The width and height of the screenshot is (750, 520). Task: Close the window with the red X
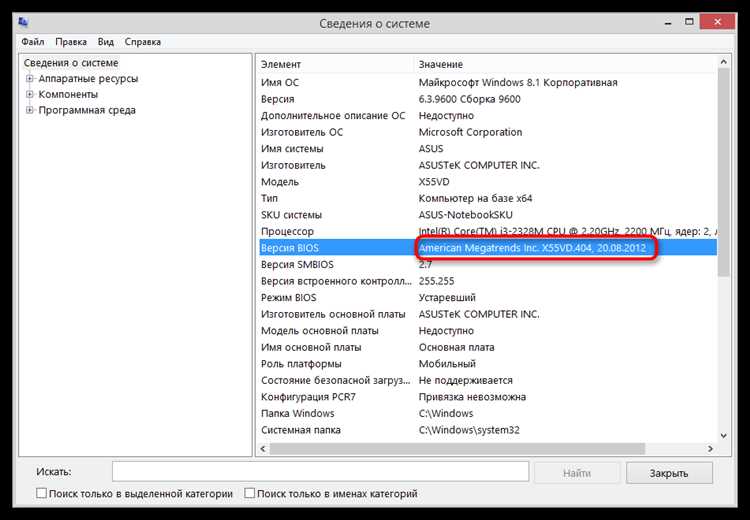pyautogui.click(x=717, y=22)
